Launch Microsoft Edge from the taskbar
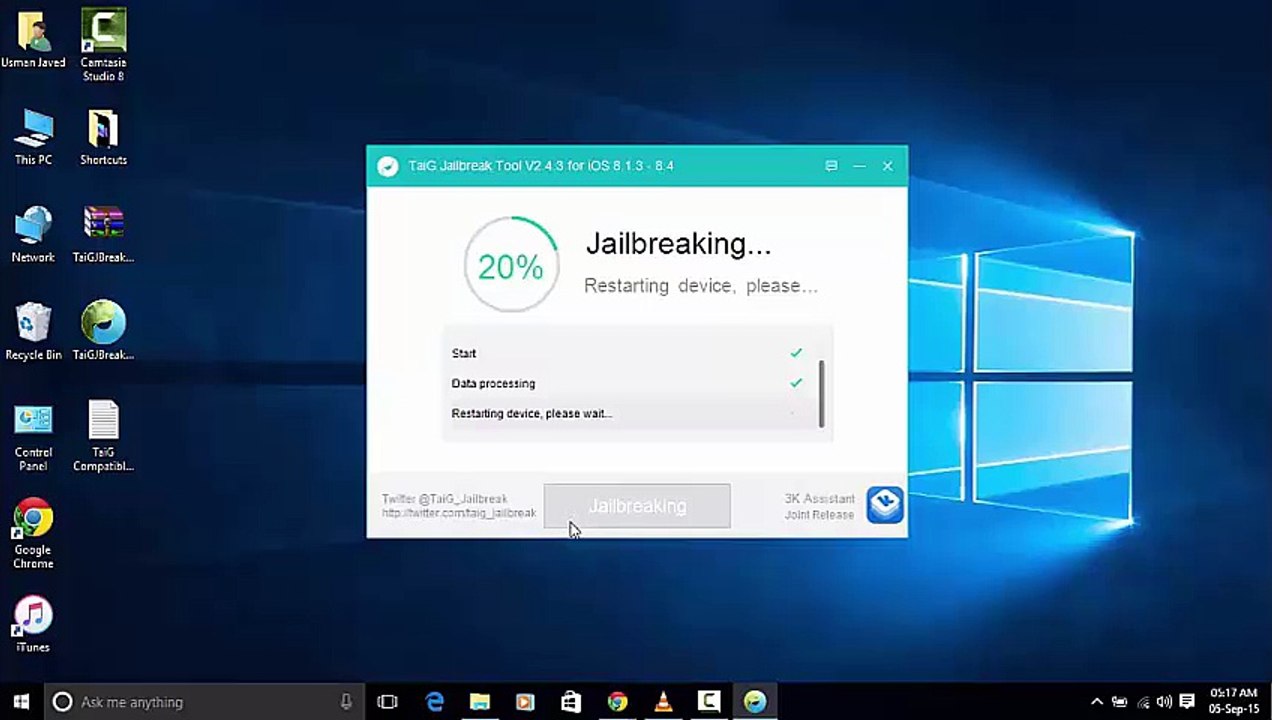The image size is (1272, 720). tap(434, 702)
